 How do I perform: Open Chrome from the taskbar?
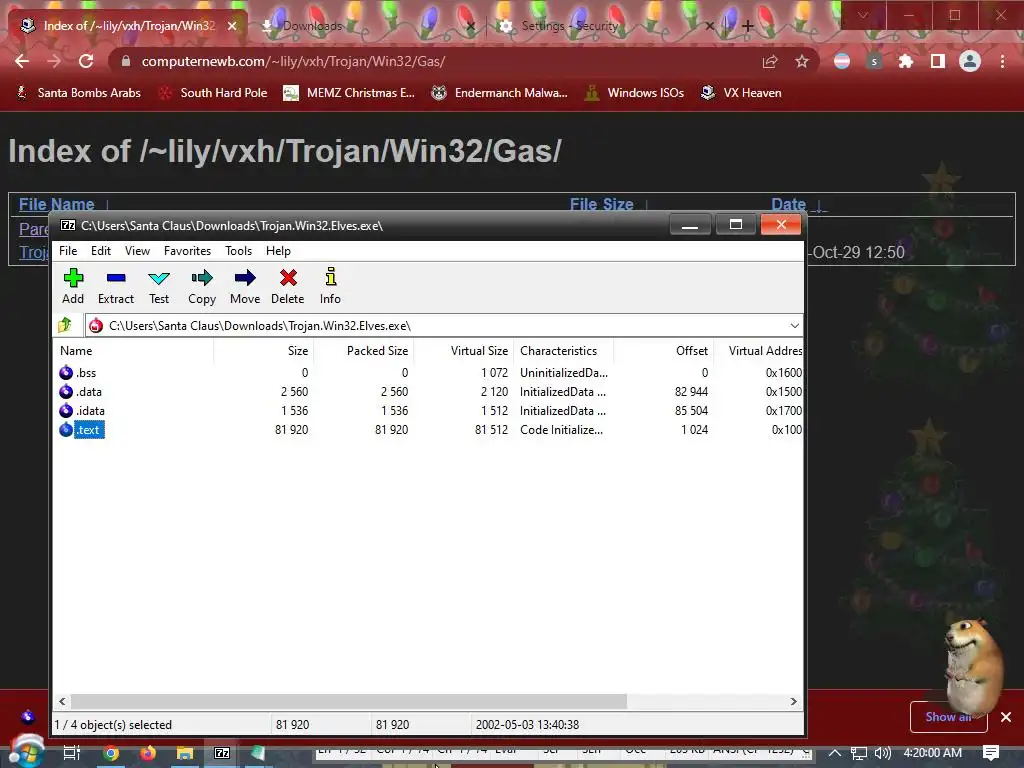(111, 753)
